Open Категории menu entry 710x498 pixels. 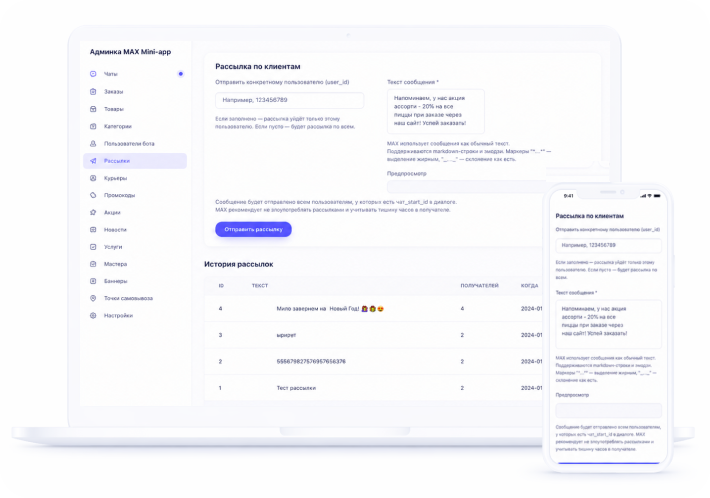[135, 126]
